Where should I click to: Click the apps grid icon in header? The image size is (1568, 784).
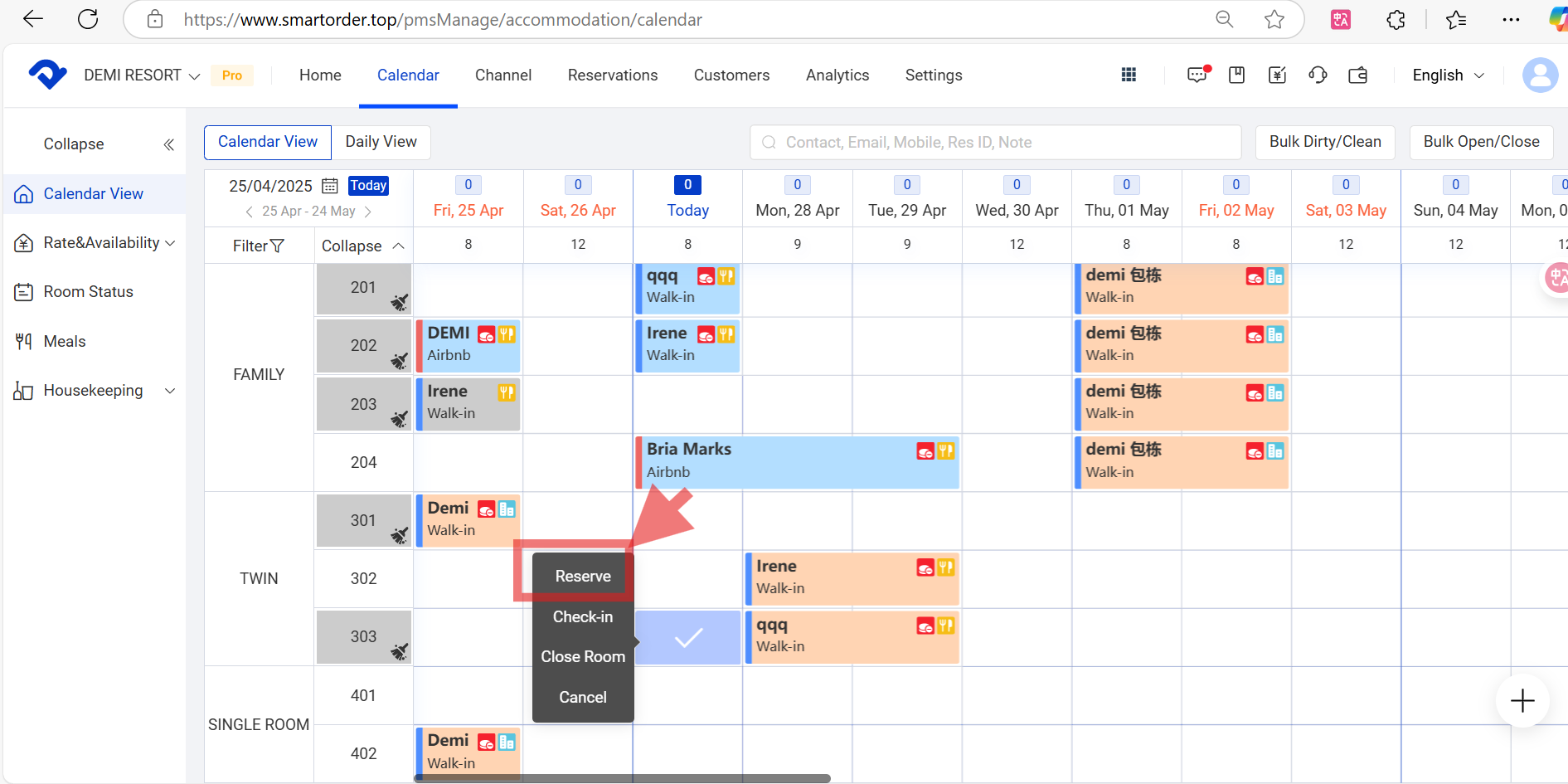click(x=1129, y=75)
